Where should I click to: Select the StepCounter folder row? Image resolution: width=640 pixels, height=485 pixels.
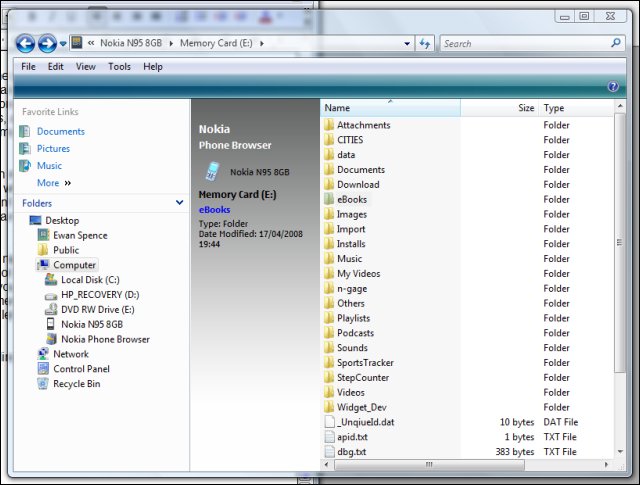[x=467, y=378]
